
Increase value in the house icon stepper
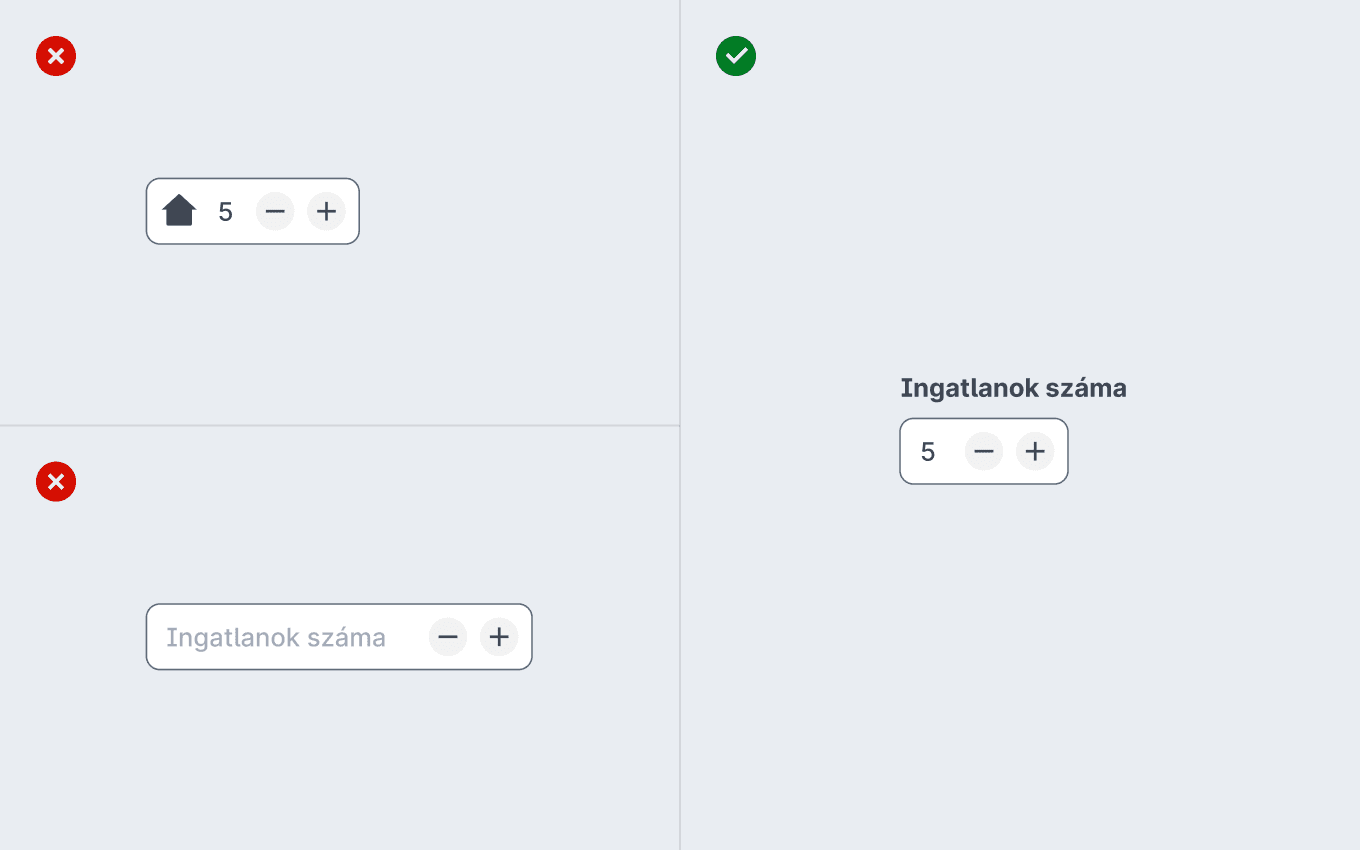[326, 211]
